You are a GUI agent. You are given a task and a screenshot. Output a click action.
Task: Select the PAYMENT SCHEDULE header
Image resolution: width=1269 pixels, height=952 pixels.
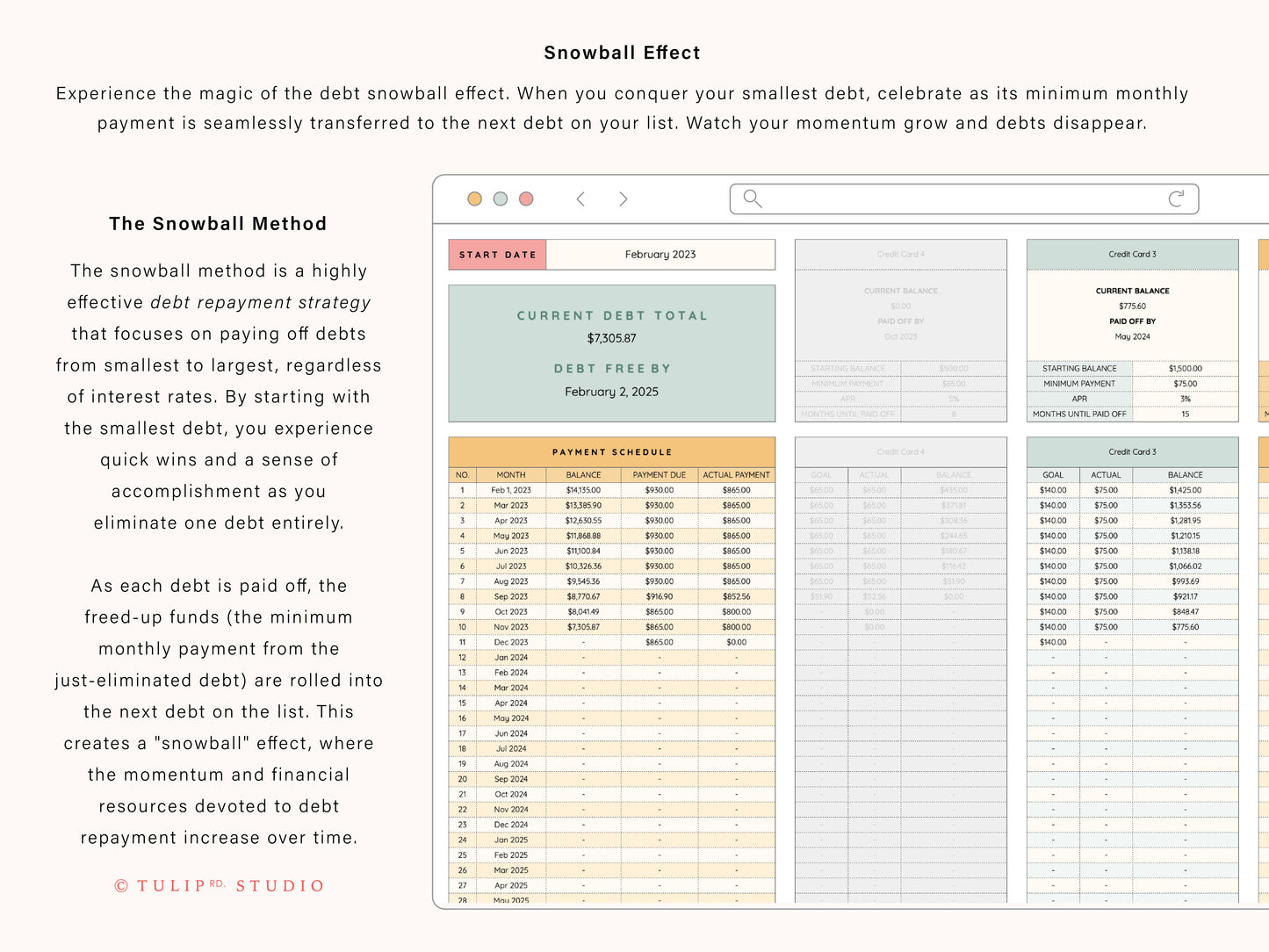click(611, 452)
